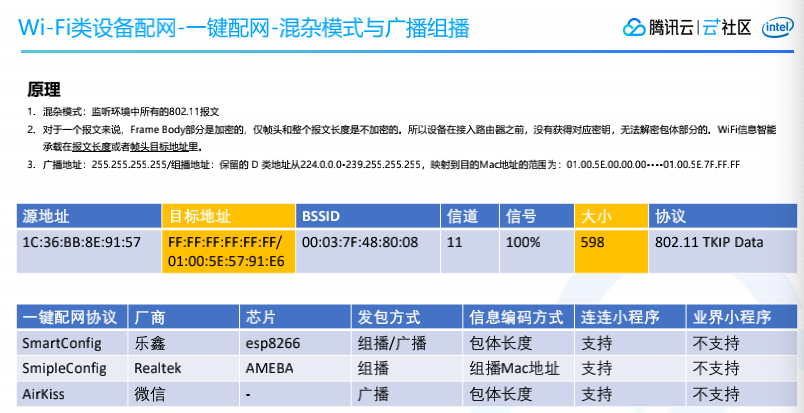Click the signal value 100%
Image resolution: width=804 pixels, height=413 pixels.
(523, 242)
